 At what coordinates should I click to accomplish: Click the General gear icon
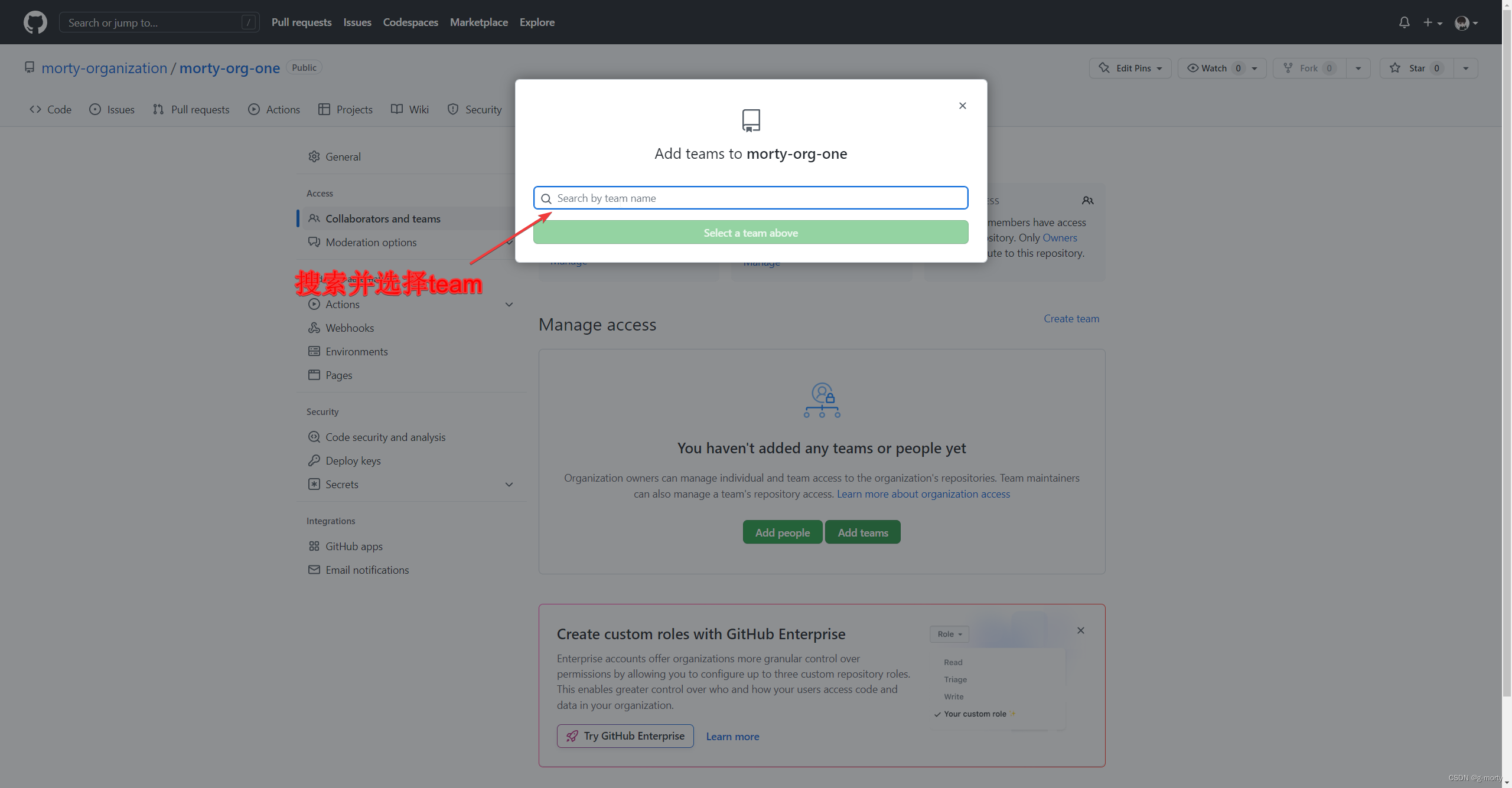click(314, 156)
